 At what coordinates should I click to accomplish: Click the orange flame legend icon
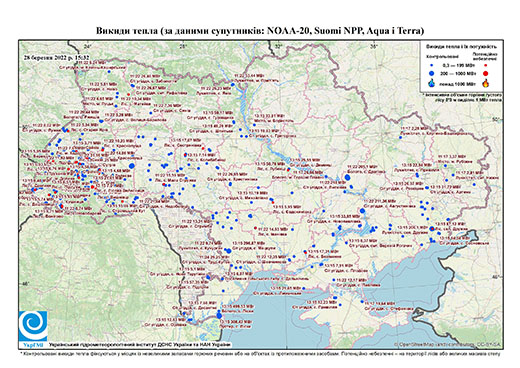pyautogui.click(x=485, y=83)
